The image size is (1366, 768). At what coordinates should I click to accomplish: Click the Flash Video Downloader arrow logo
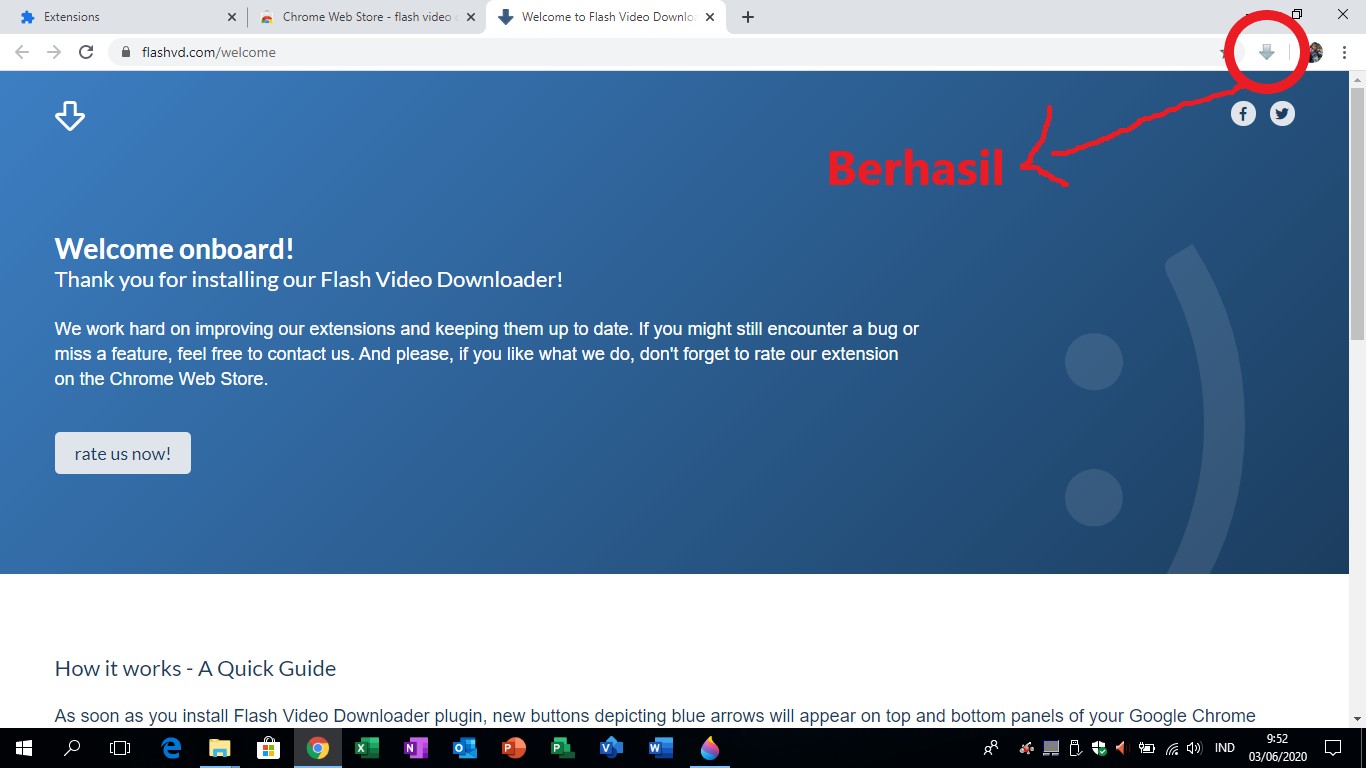point(70,115)
